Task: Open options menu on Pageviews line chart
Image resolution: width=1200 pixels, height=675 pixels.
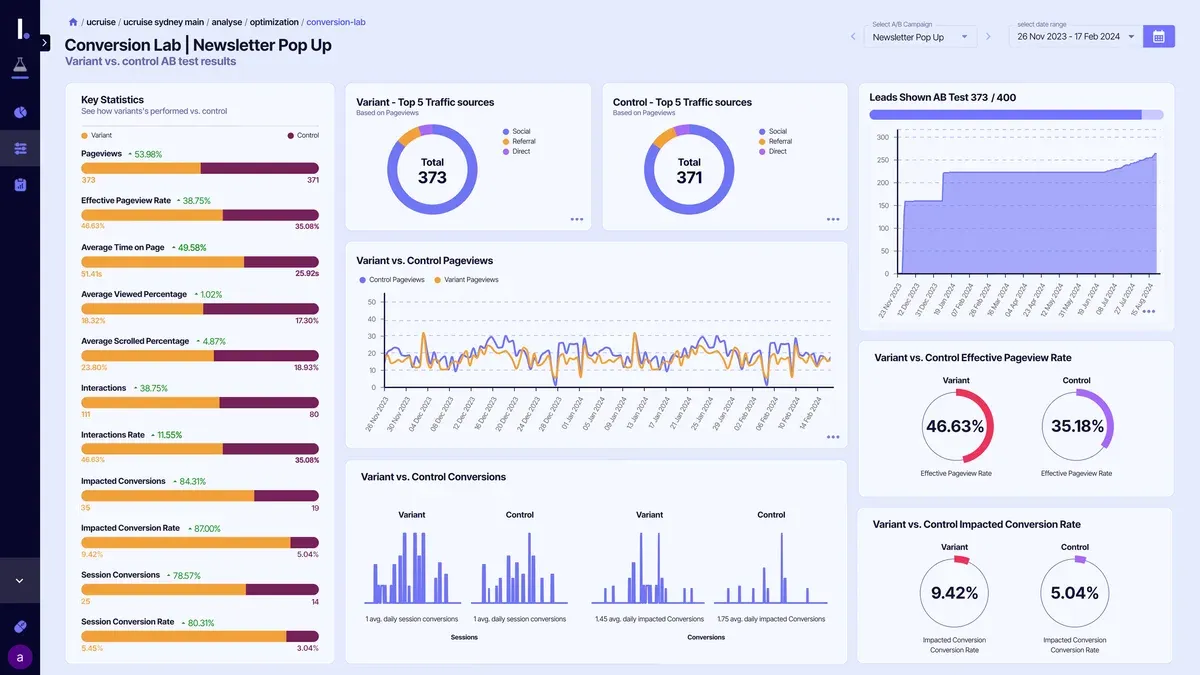Action: (x=833, y=437)
